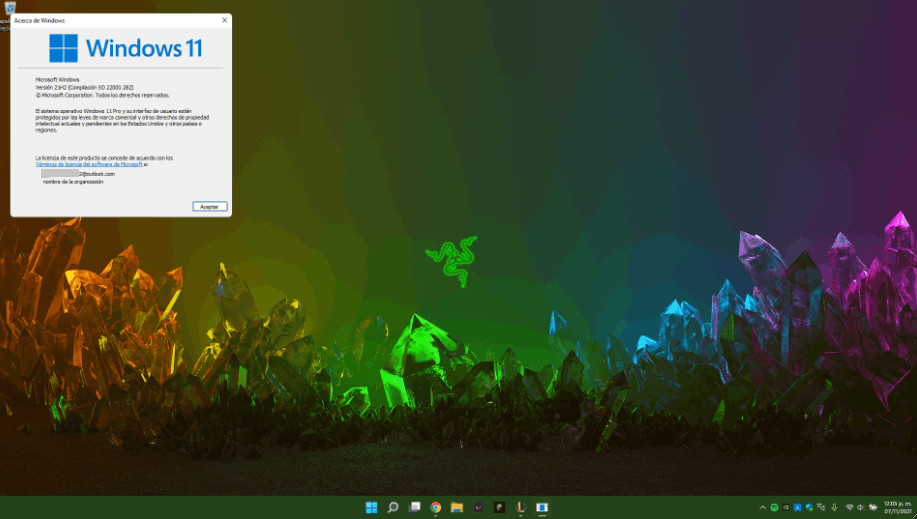This screenshot has width=917, height=519.
Task: Open the Windows Start menu
Action: point(371,507)
